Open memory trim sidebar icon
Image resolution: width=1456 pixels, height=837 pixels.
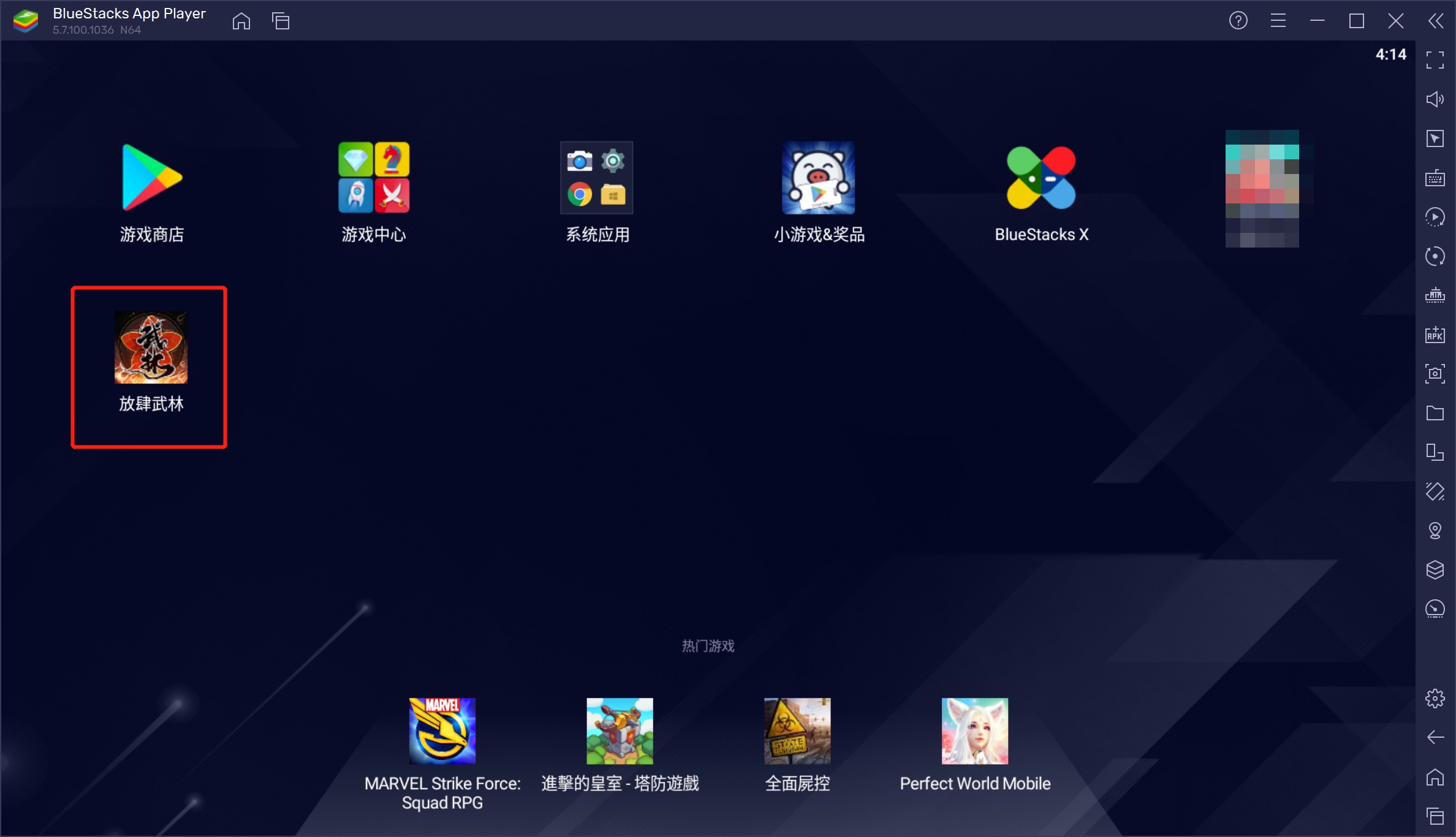pos(1435,295)
